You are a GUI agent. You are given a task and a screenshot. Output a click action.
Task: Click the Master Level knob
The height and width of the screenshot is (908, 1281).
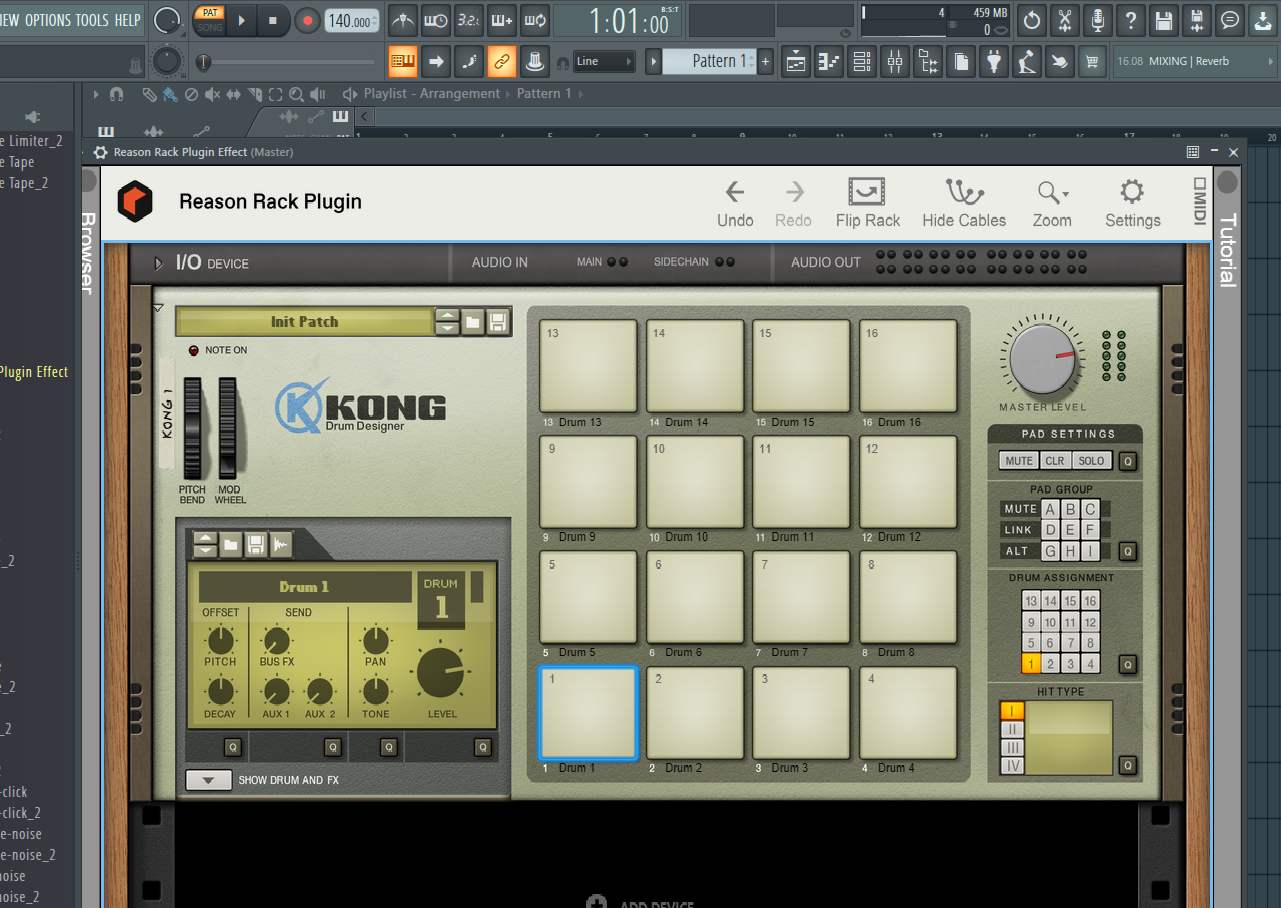tap(1043, 360)
